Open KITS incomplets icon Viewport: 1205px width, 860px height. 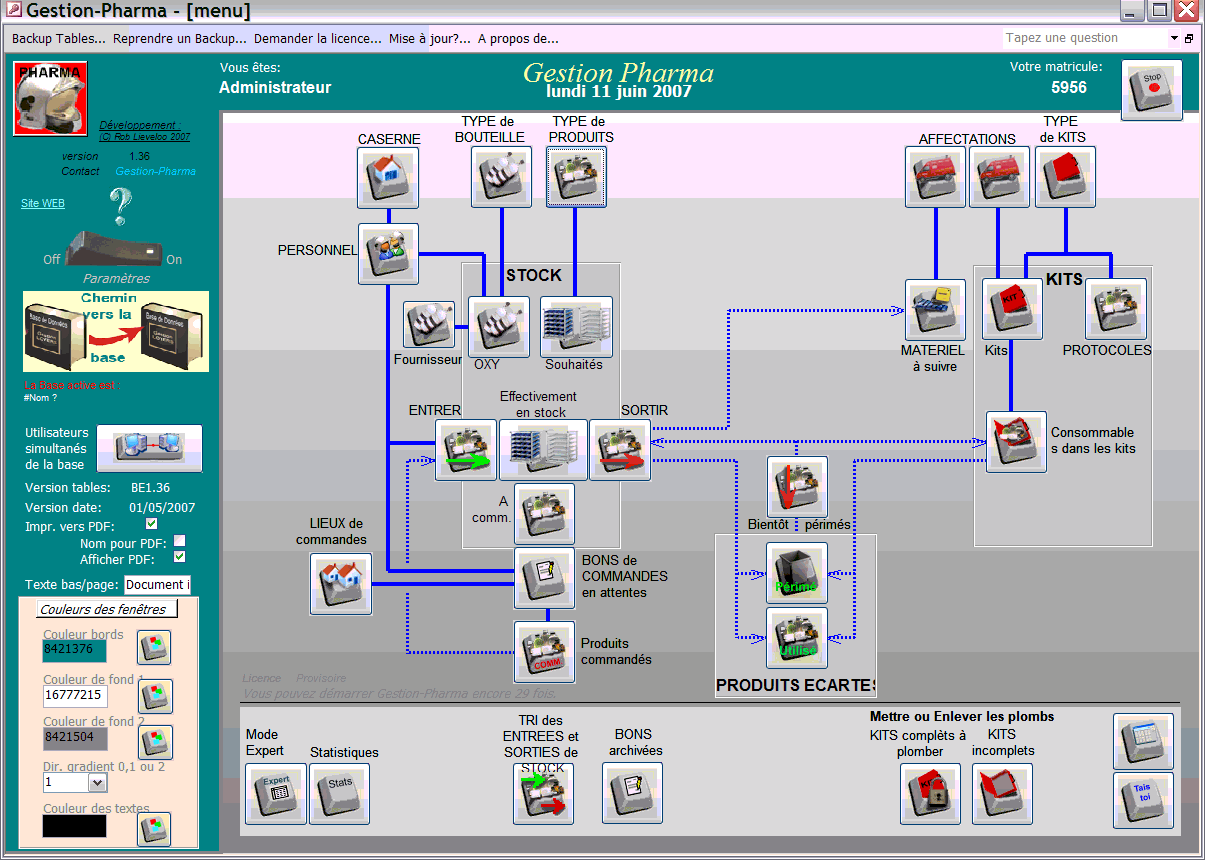pyautogui.click(x=1002, y=794)
